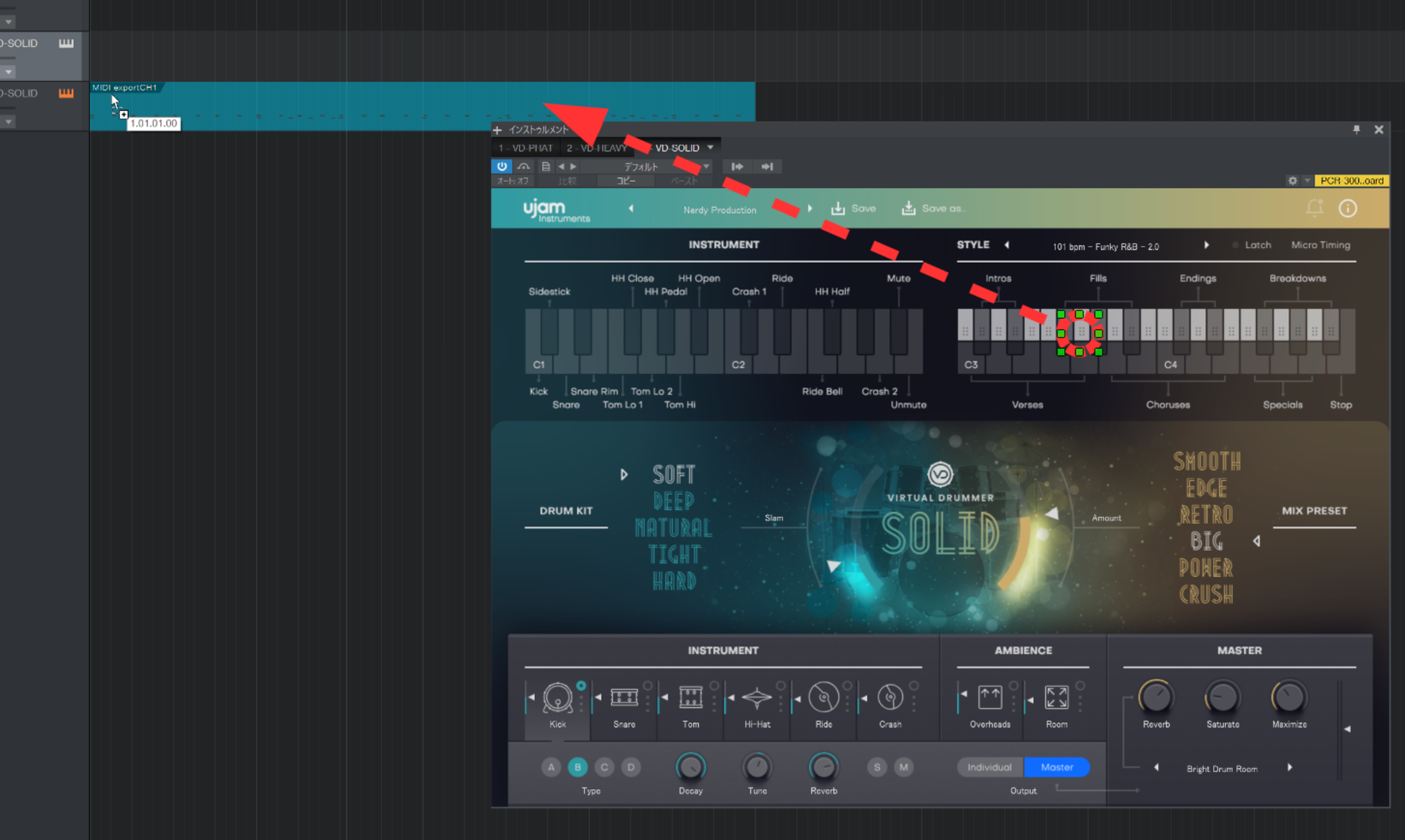Click the 比較 compare button
Image resolution: width=1405 pixels, height=840 pixels.
(x=567, y=181)
